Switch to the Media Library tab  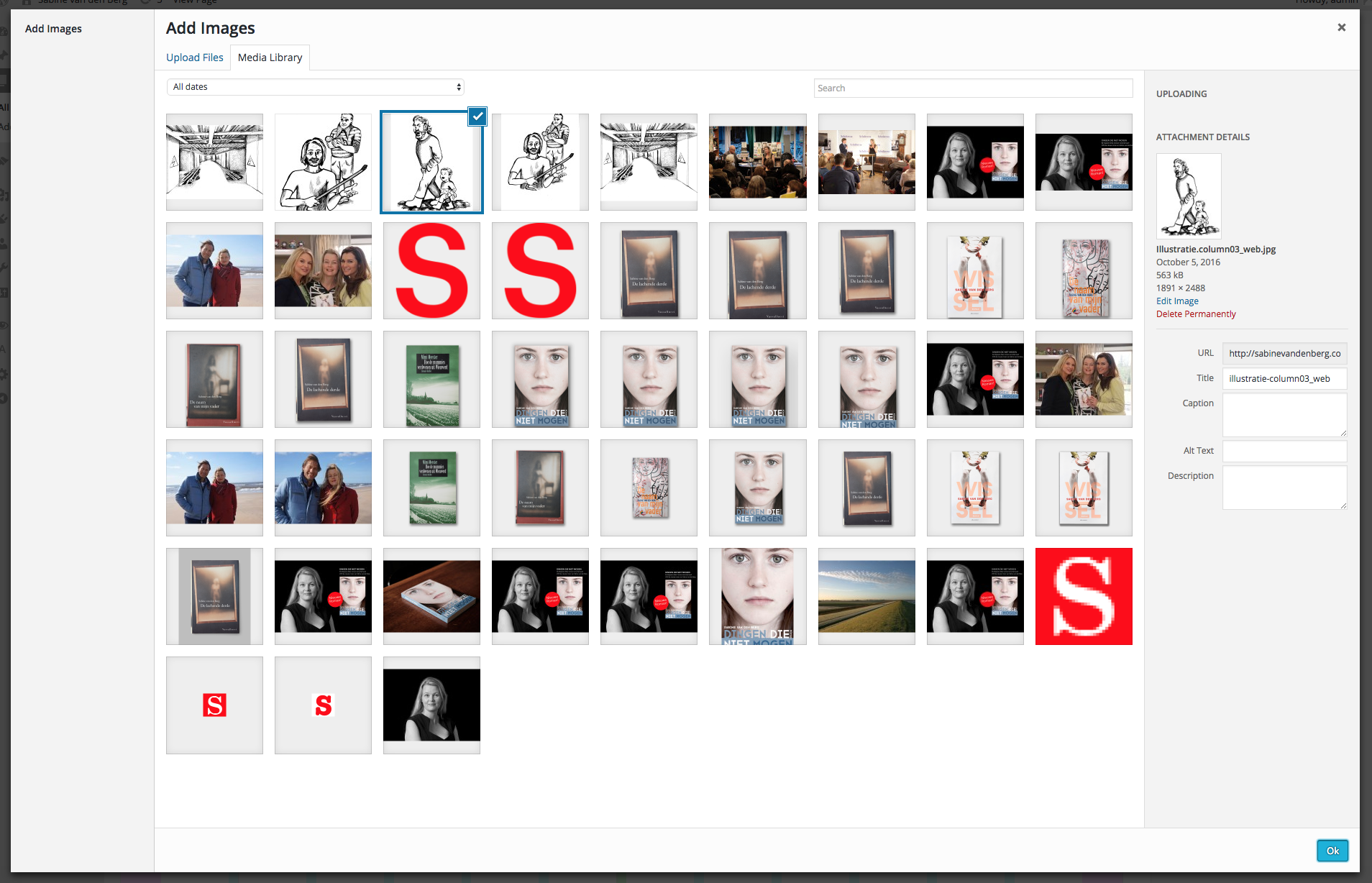tap(270, 57)
